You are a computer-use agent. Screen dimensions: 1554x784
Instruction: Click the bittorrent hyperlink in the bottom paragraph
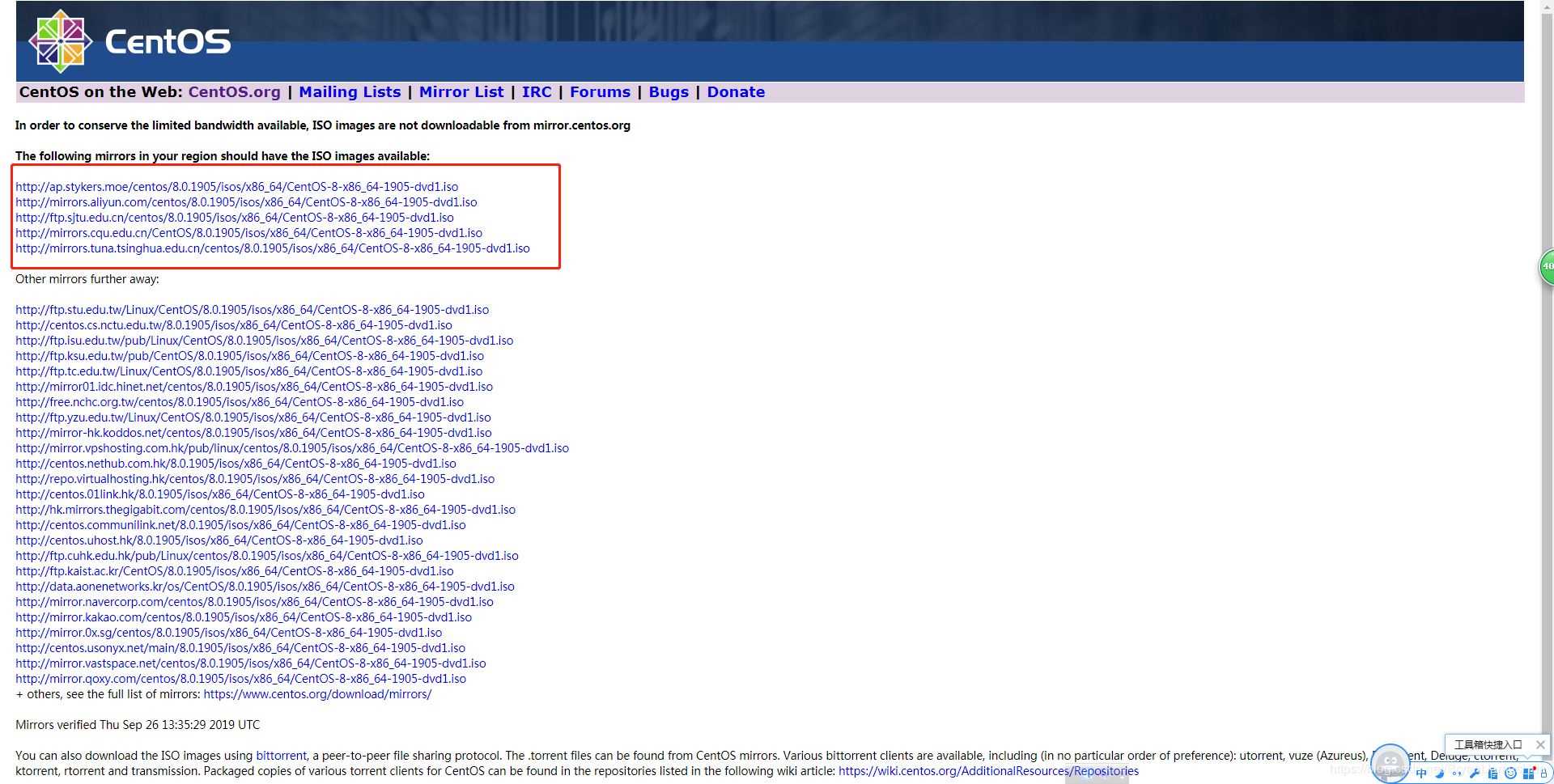click(280, 755)
